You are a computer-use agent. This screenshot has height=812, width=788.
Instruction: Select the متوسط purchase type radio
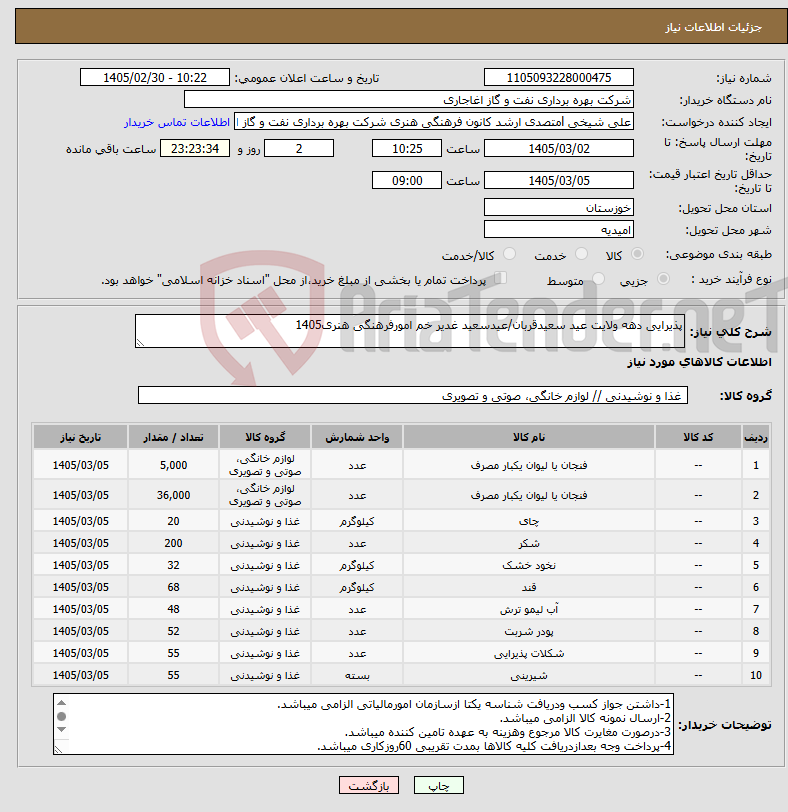(598, 279)
